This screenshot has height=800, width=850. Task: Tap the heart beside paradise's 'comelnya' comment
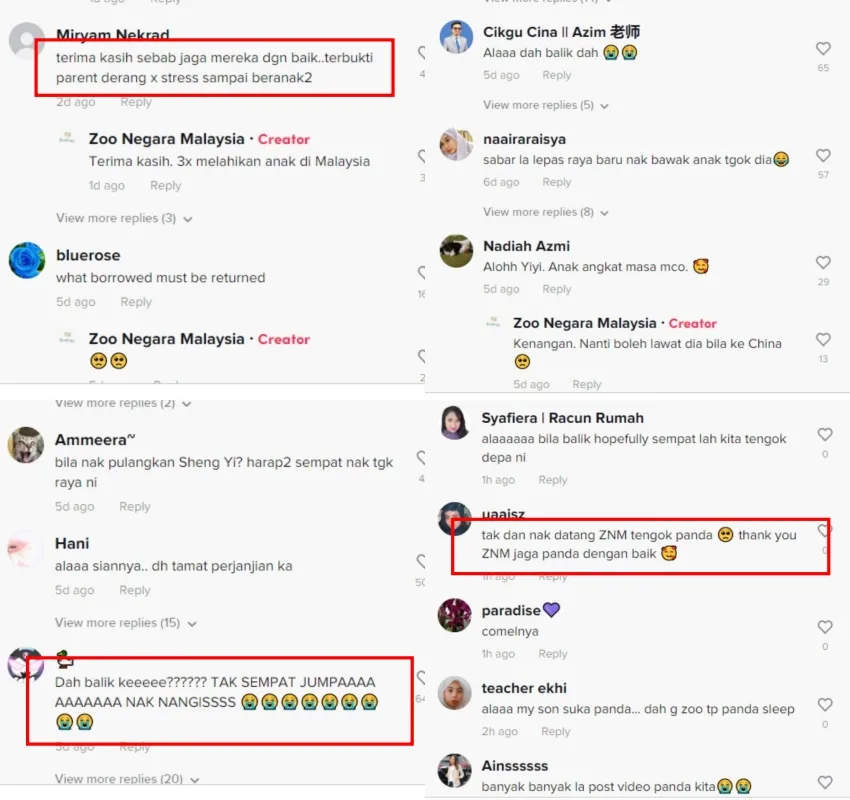[x=825, y=627]
